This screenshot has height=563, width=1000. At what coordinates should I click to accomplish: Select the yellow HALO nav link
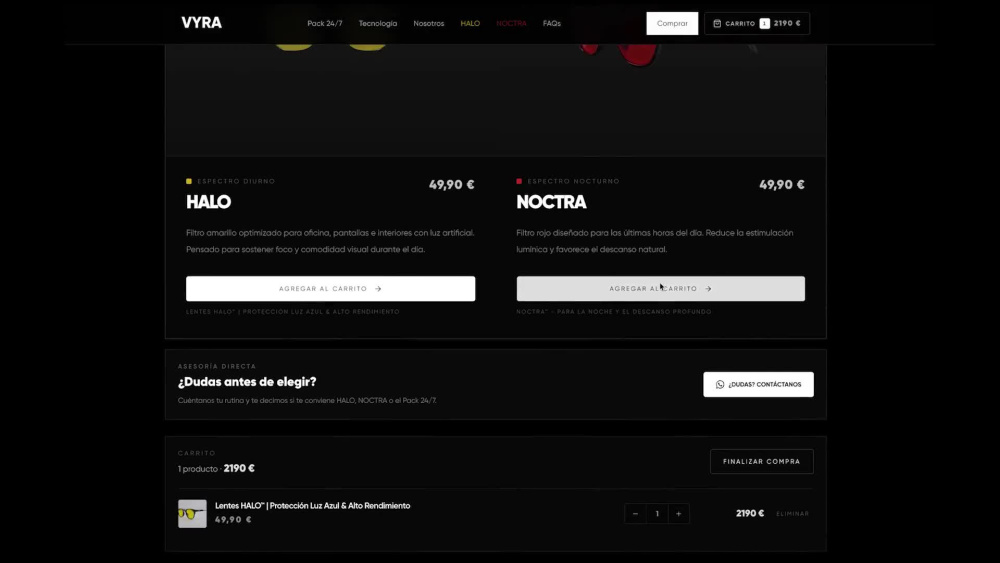click(x=470, y=24)
